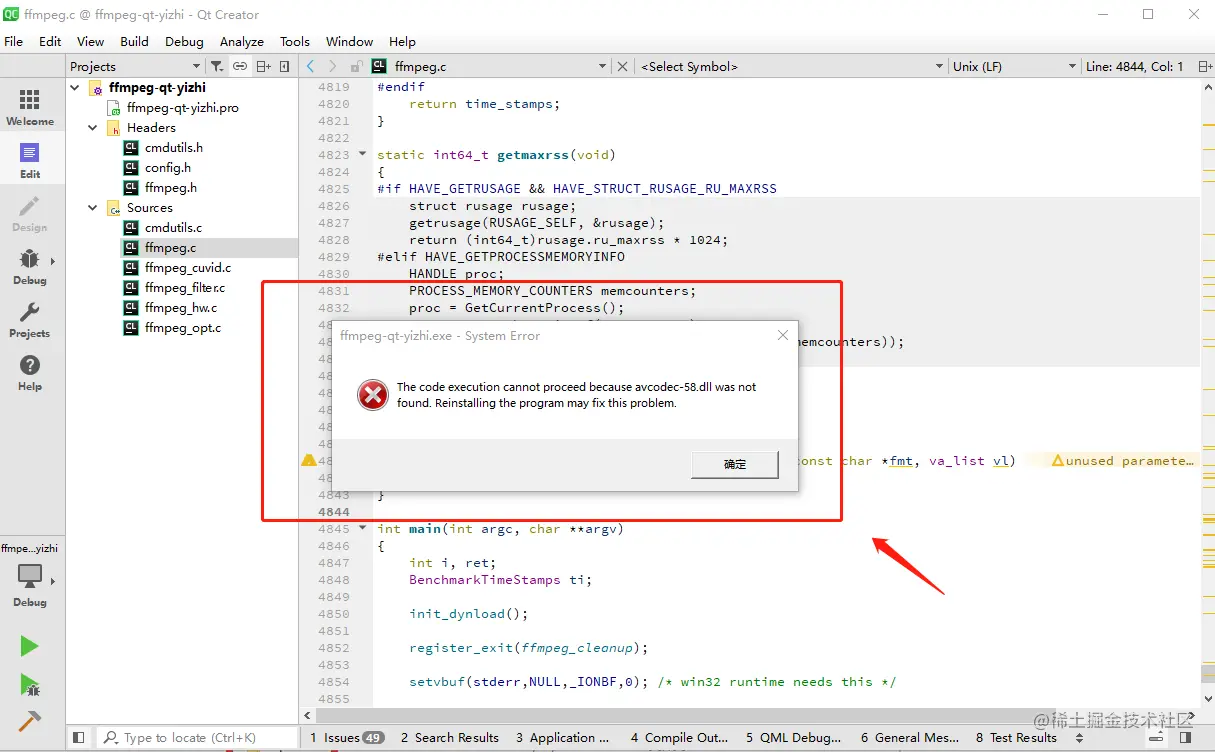The width and height of the screenshot is (1215, 752).
Task: Open the output panes selector arrows
Action: coord(1079,738)
